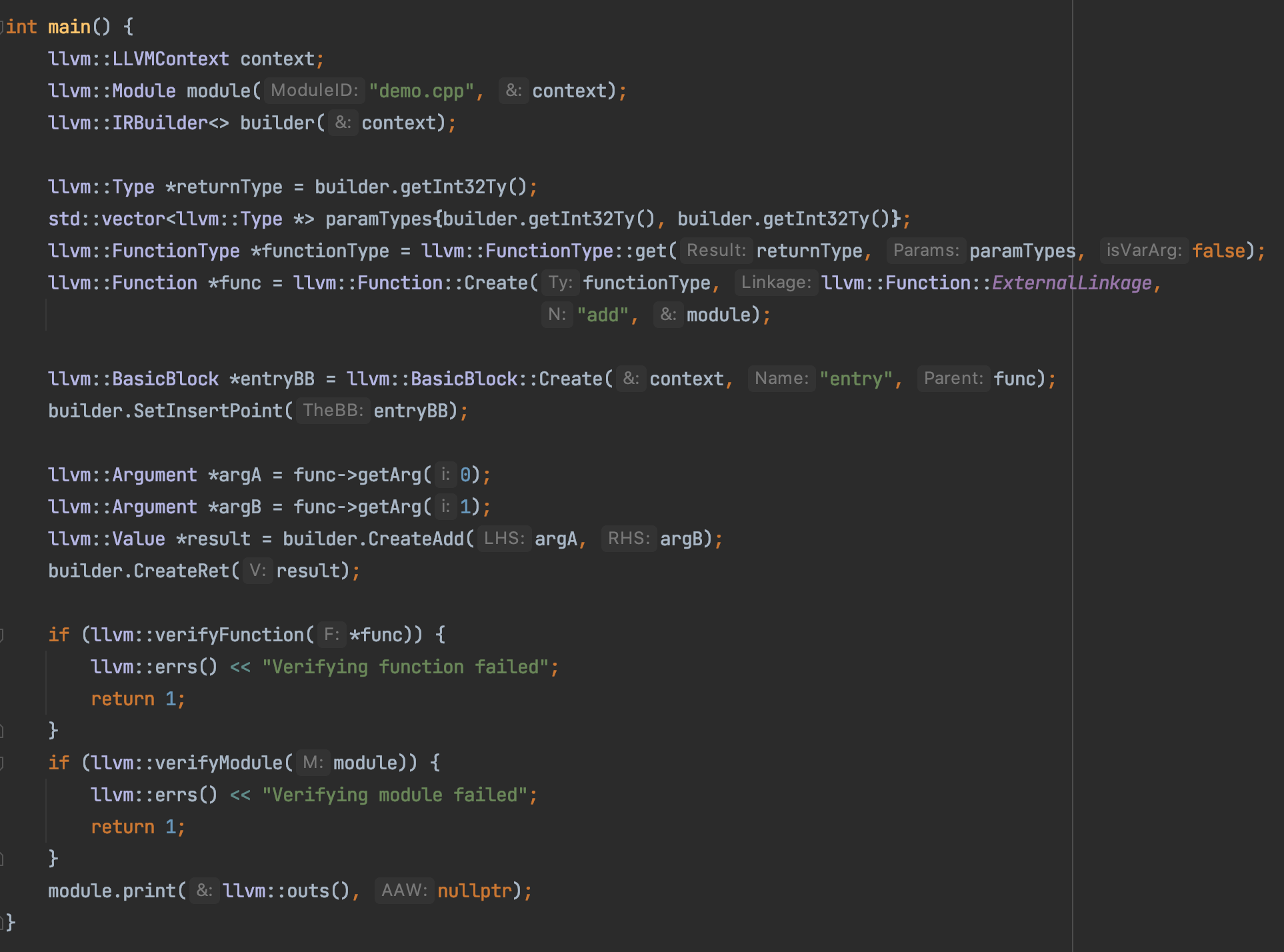Click llvm::verifyFunction call
Image resolution: width=1284 pixels, height=952 pixels.
tap(197, 635)
